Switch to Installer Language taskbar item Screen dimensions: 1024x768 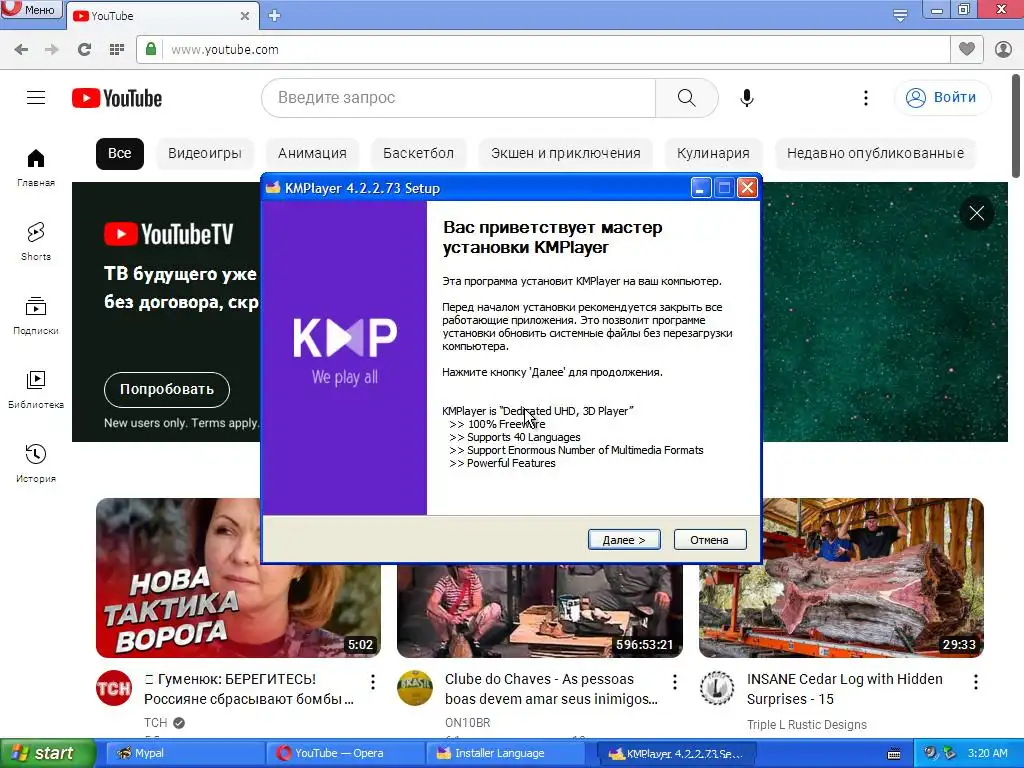[x=509, y=754]
